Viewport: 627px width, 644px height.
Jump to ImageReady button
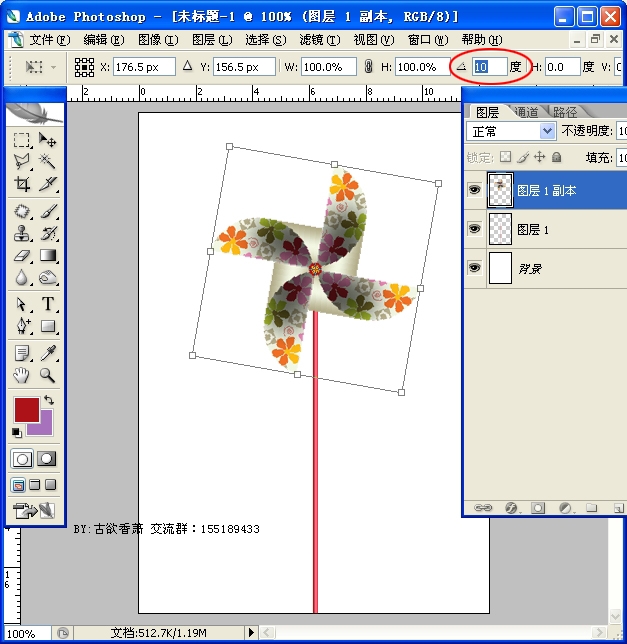point(34,511)
